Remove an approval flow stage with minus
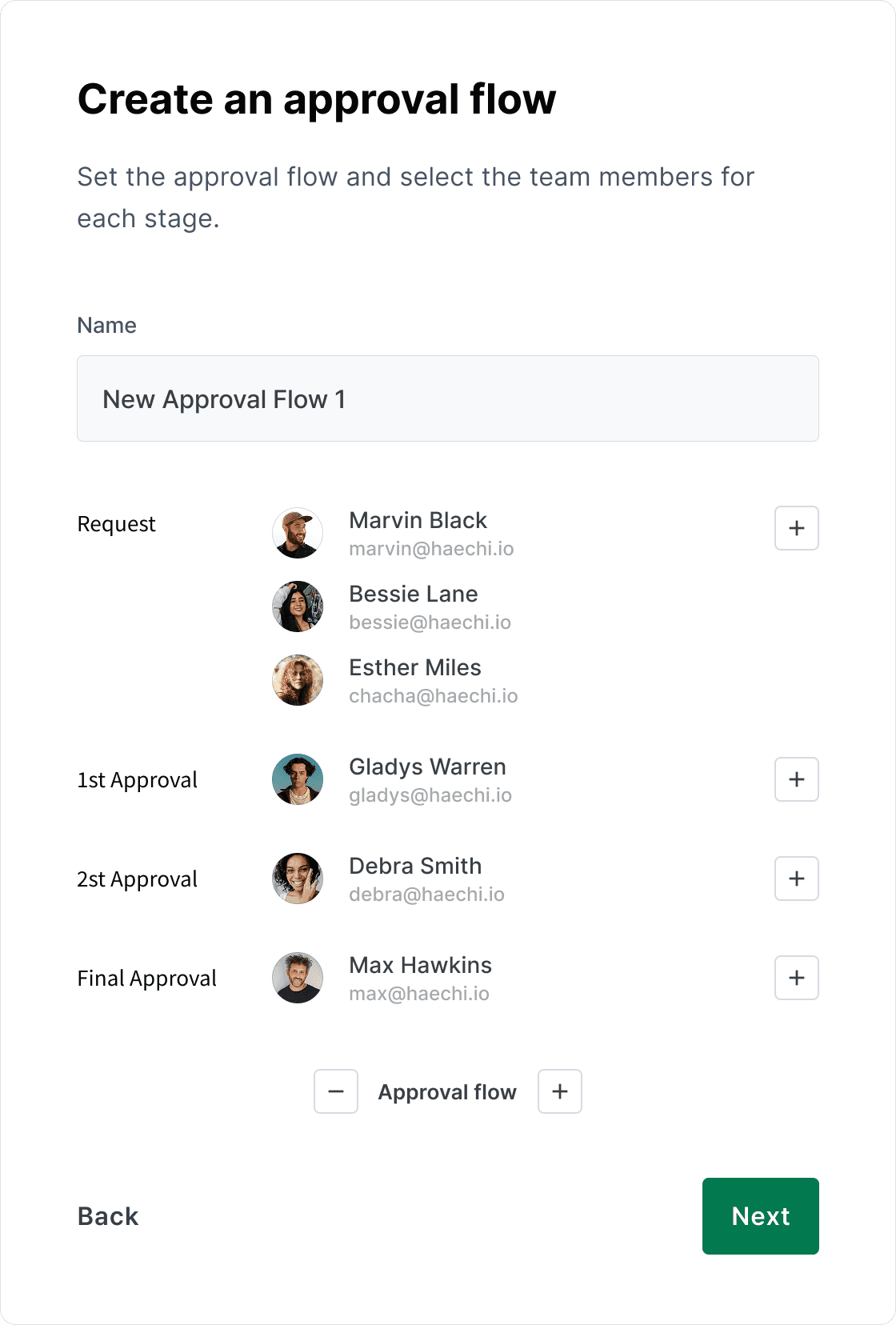Viewport: 896px width, 1325px height. coord(336,1091)
